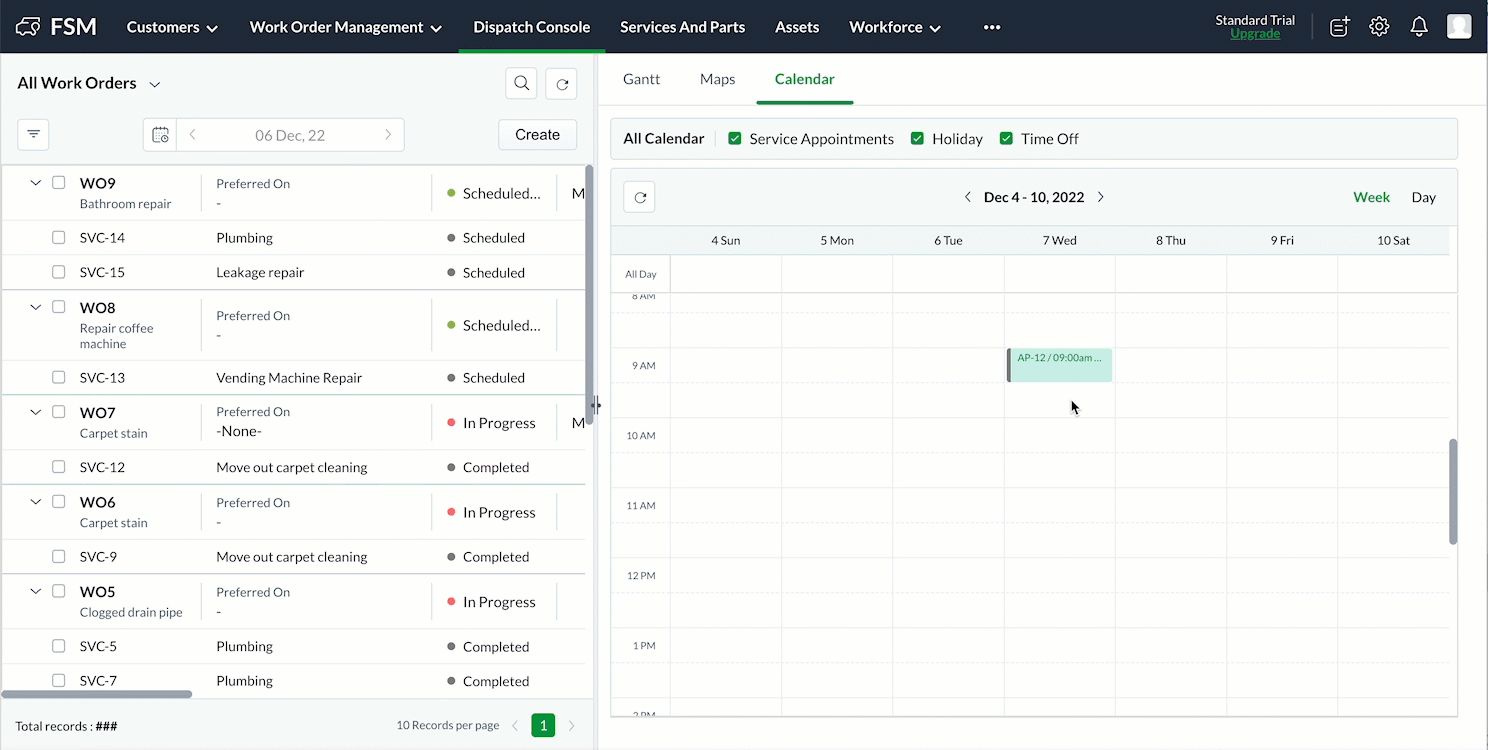Open the settings gear icon
Screen dimensions: 1488x750
pos(1379,27)
